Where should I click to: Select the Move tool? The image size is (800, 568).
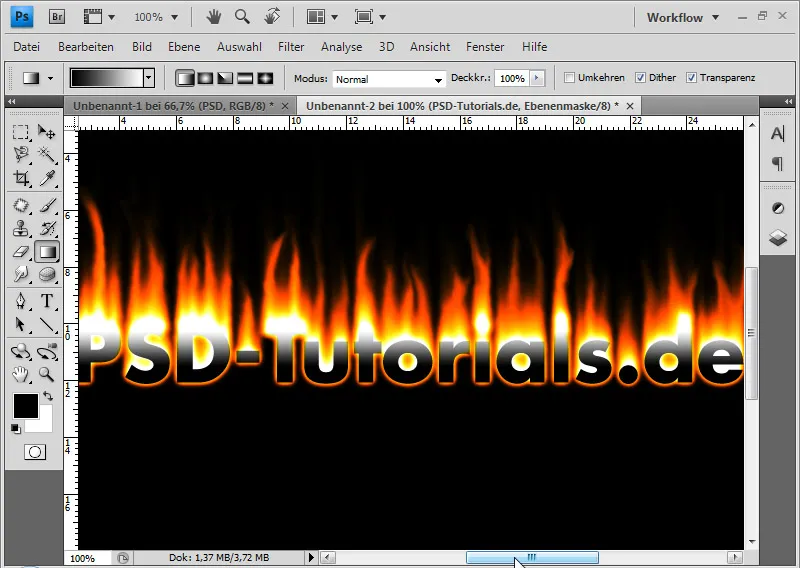[47, 132]
